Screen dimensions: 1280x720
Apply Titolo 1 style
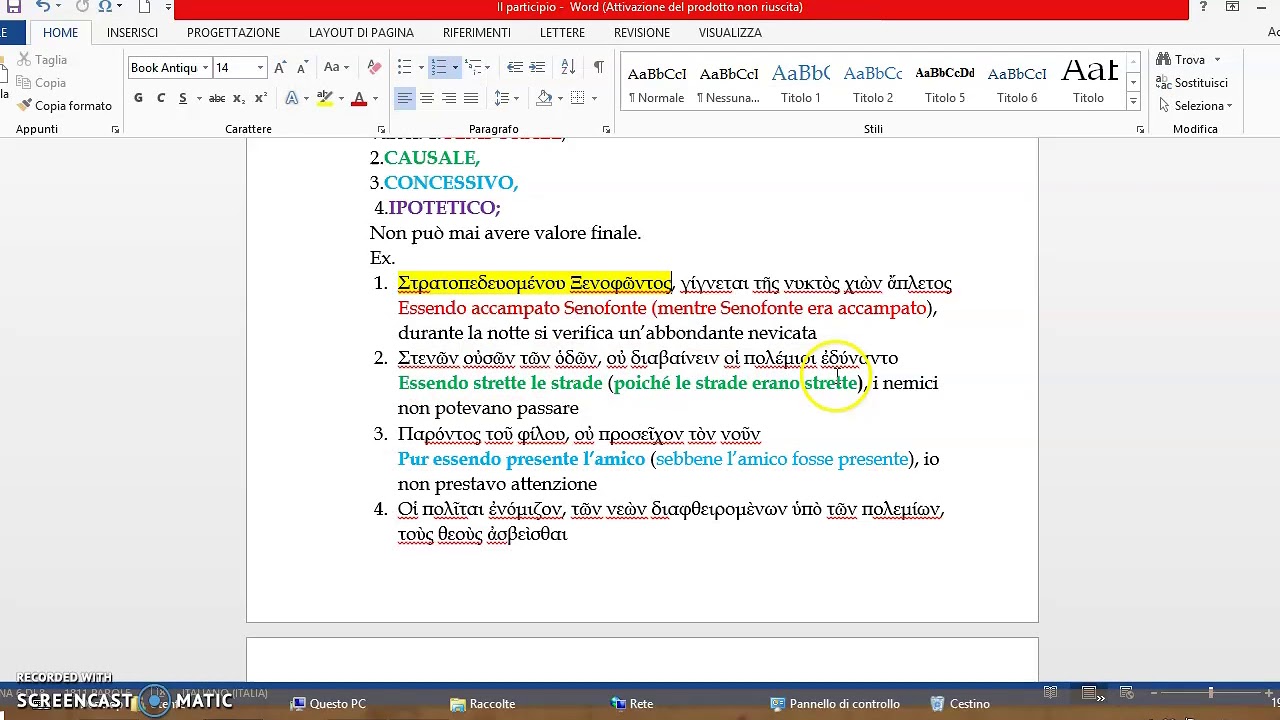click(800, 83)
